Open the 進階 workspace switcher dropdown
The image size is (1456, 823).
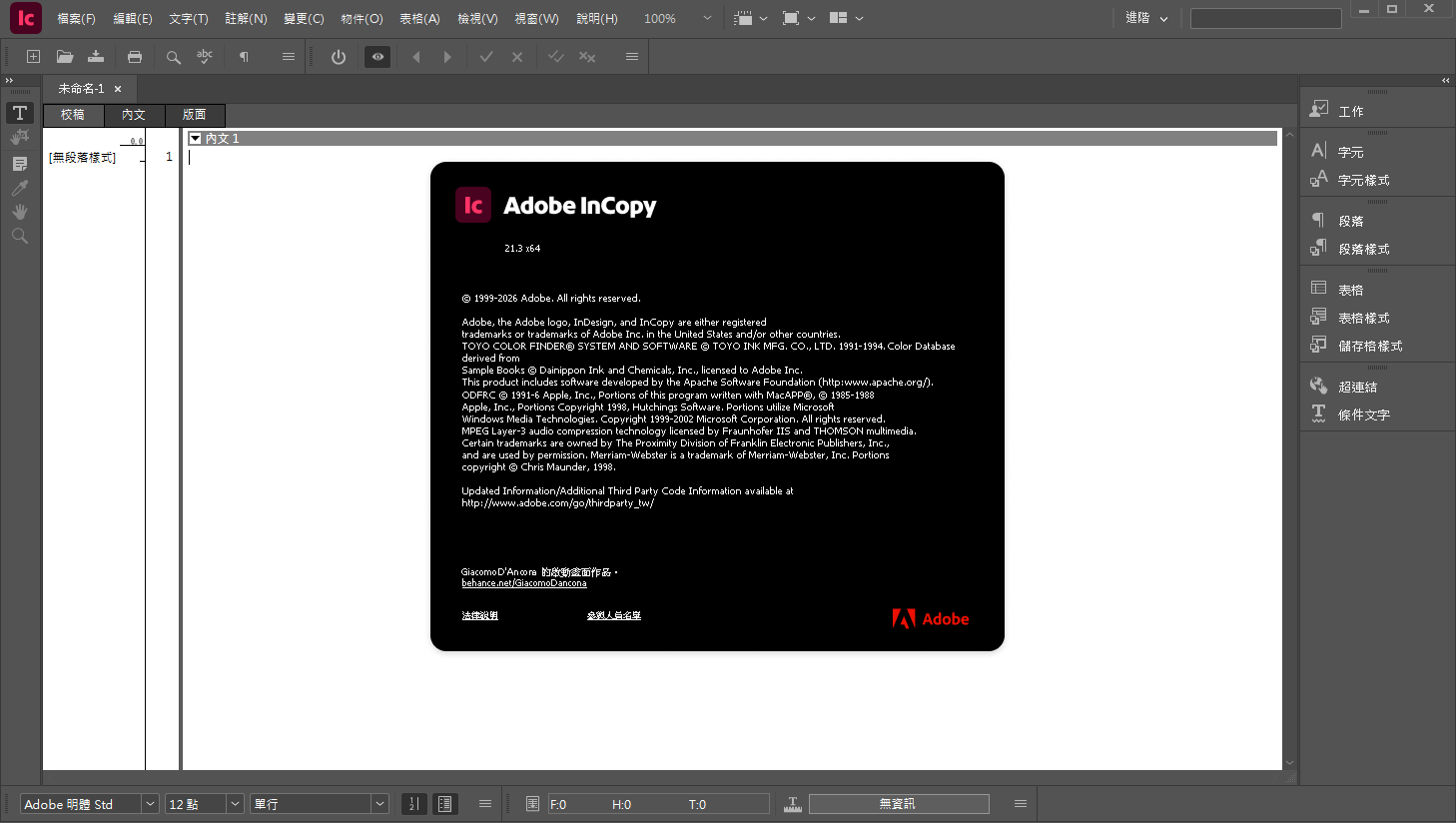click(x=1146, y=18)
